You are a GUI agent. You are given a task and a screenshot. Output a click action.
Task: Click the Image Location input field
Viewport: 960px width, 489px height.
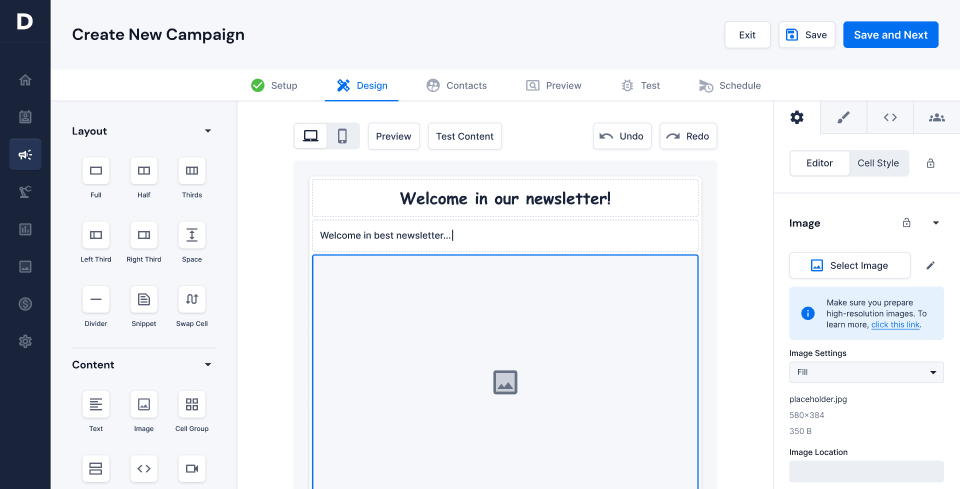pyautogui.click(x=866, y=471)
